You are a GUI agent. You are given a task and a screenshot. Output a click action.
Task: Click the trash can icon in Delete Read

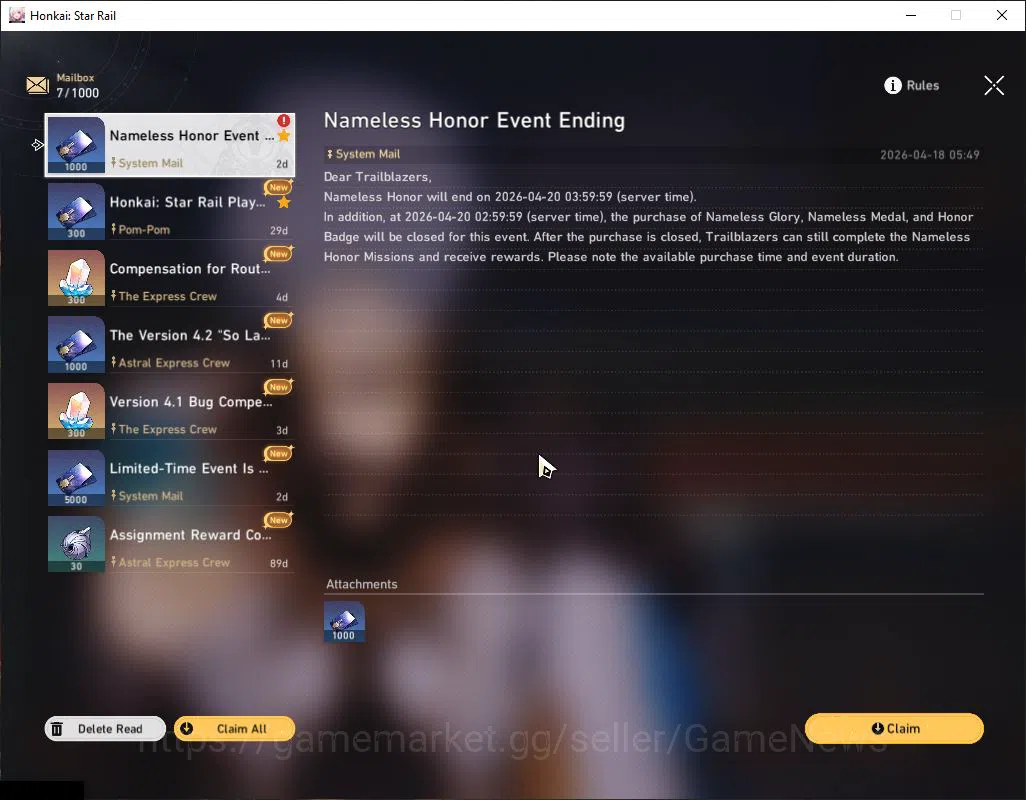pos(58,729)
